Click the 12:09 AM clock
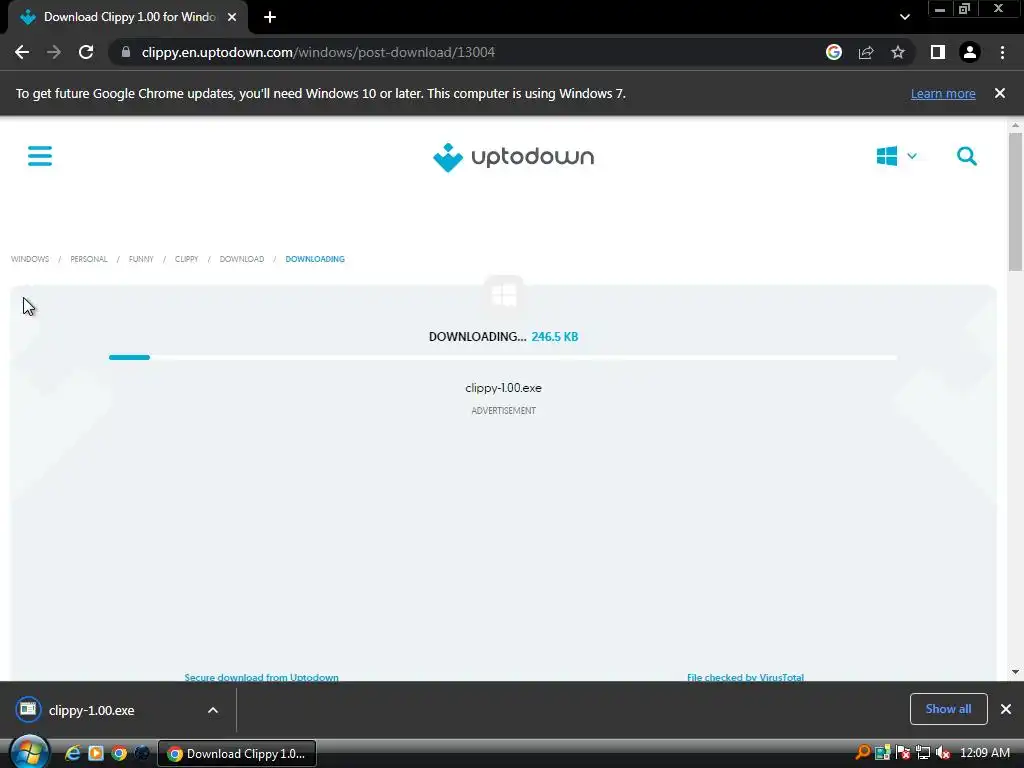 coord(985,753)
